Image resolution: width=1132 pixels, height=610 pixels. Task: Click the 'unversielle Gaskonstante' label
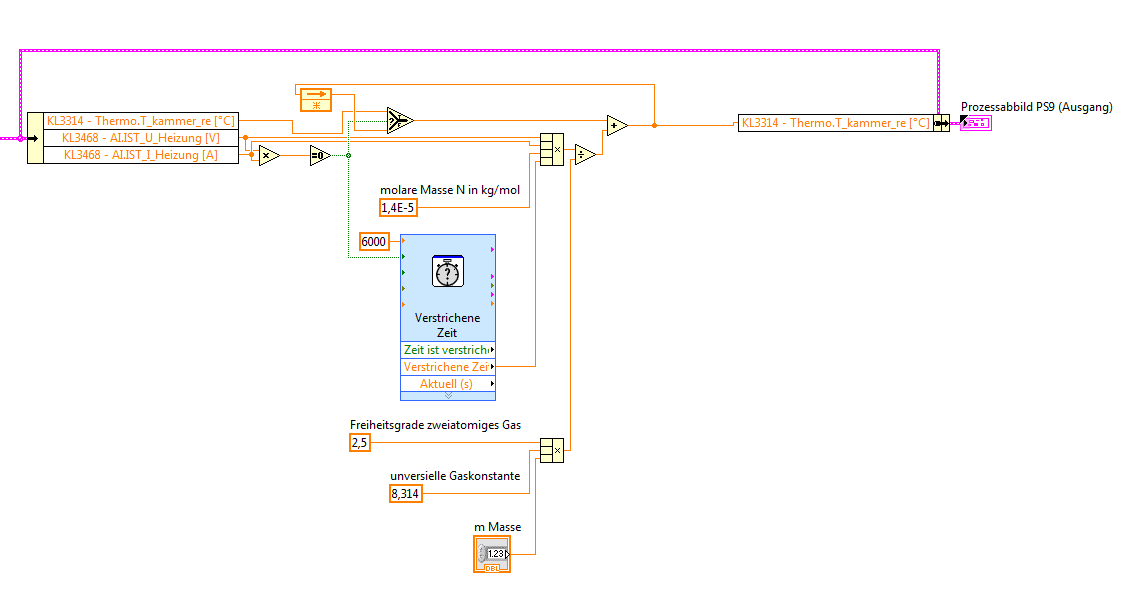[455, 476]
